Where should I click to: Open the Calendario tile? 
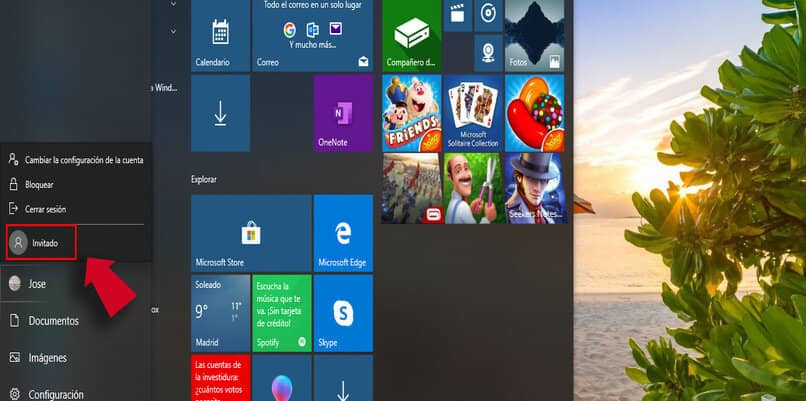220,33
